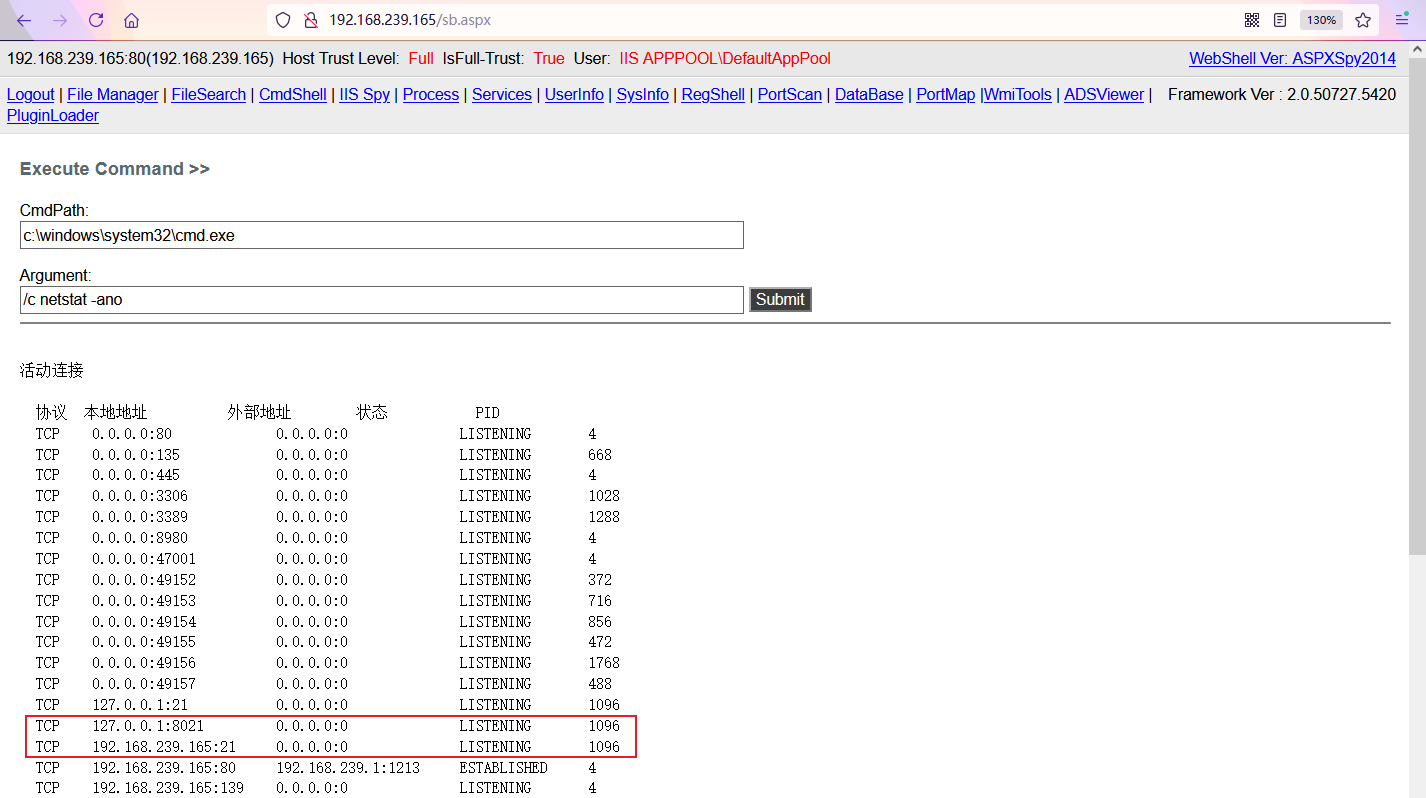Select the Framework Ver : 2.0.50727.5420 text
This screenshot has height=798, width=1426.
click(x=1282, y=95)
